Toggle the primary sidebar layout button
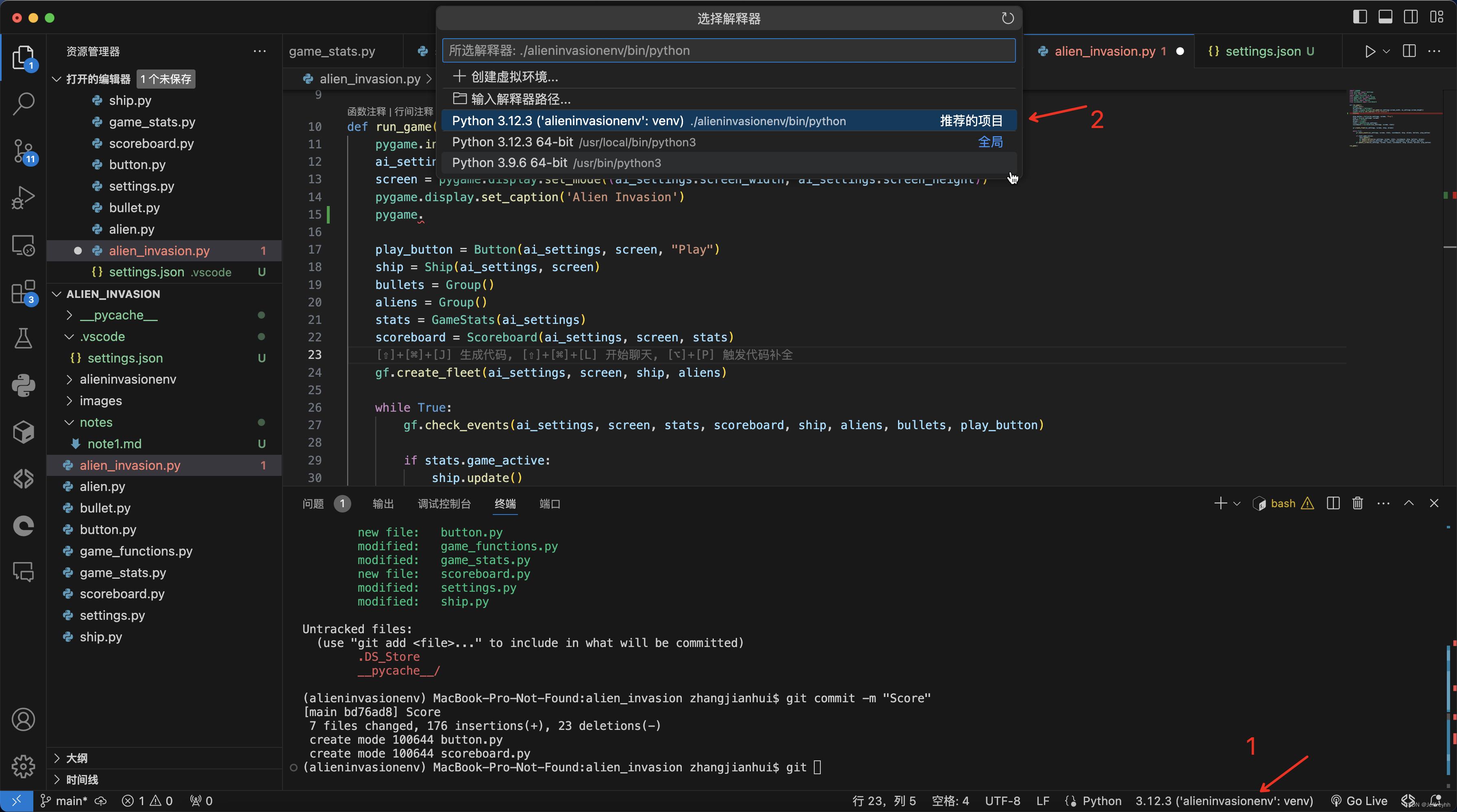1457x812 pixels. point(1360,17)
